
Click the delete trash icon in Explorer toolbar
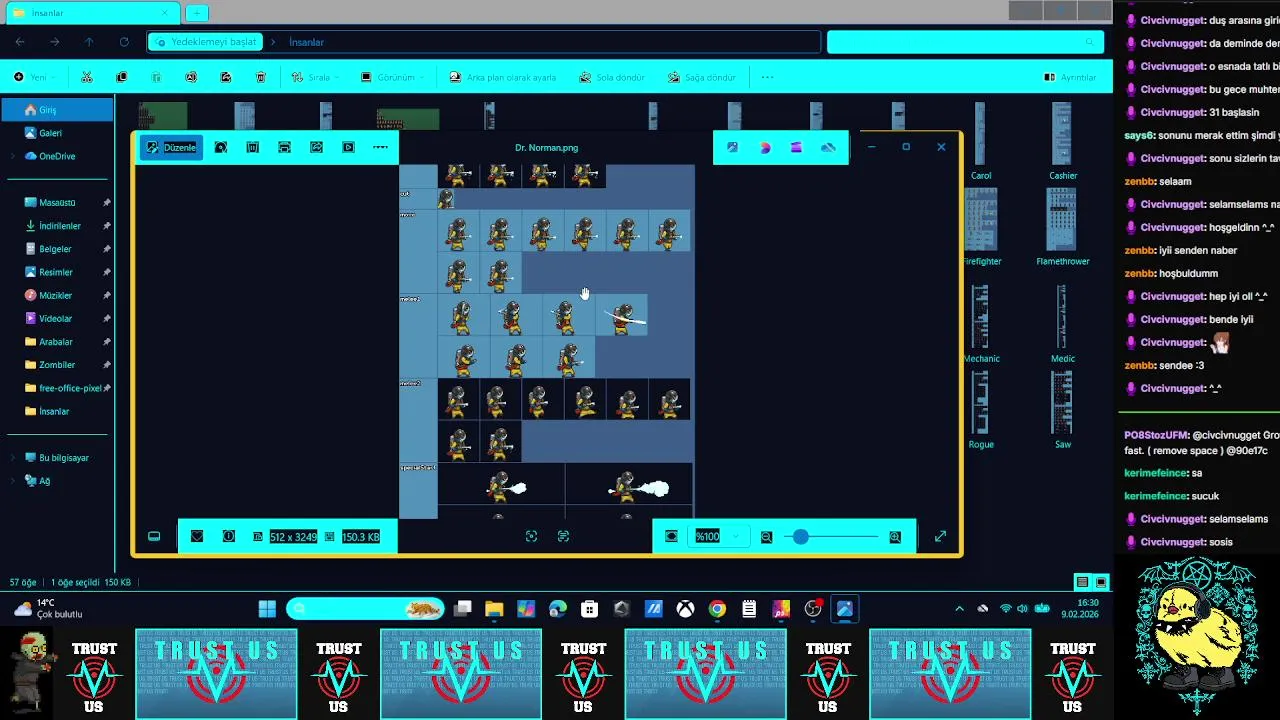point(261,77)
